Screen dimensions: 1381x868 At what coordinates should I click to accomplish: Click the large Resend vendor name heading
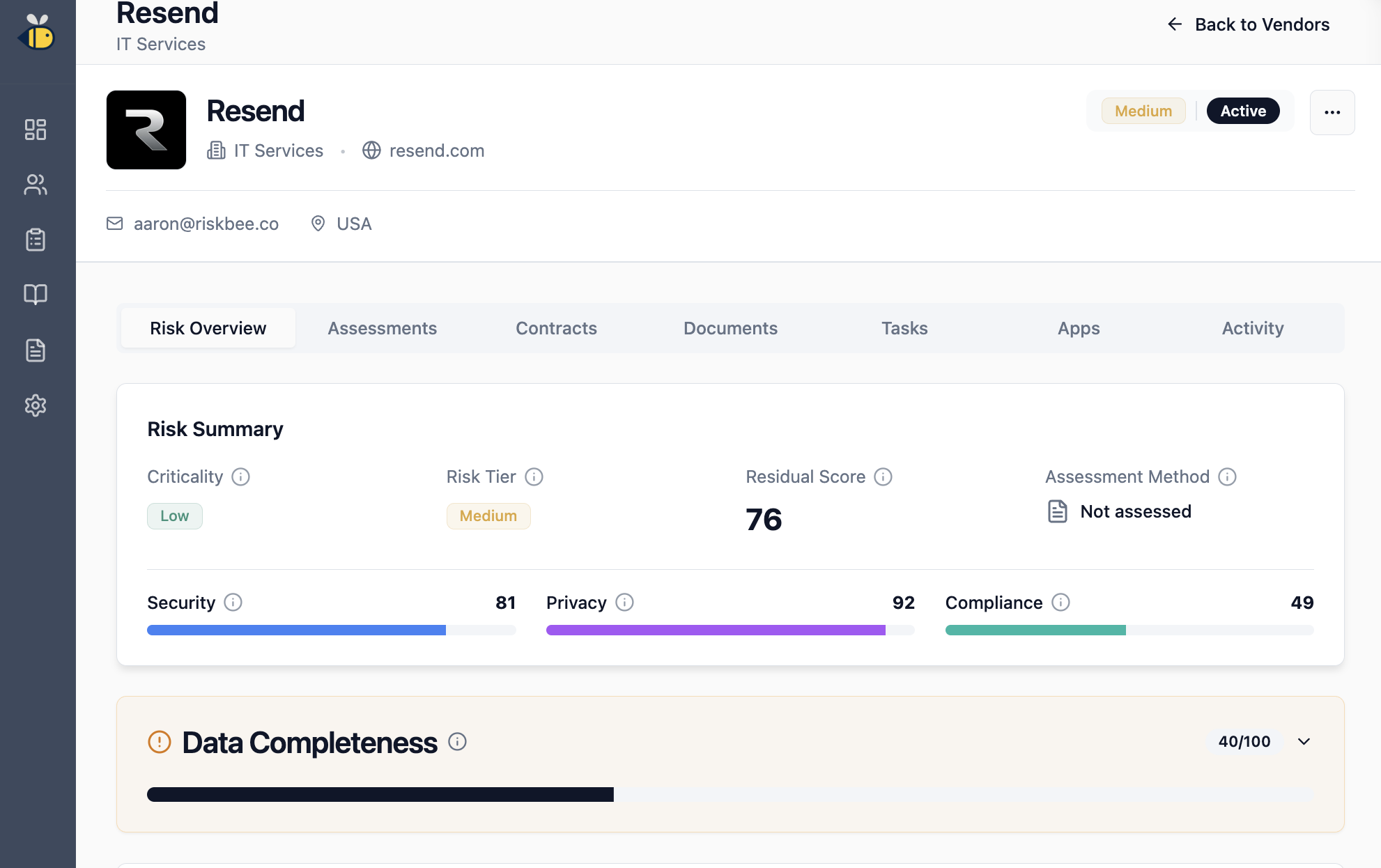[256, 111]
